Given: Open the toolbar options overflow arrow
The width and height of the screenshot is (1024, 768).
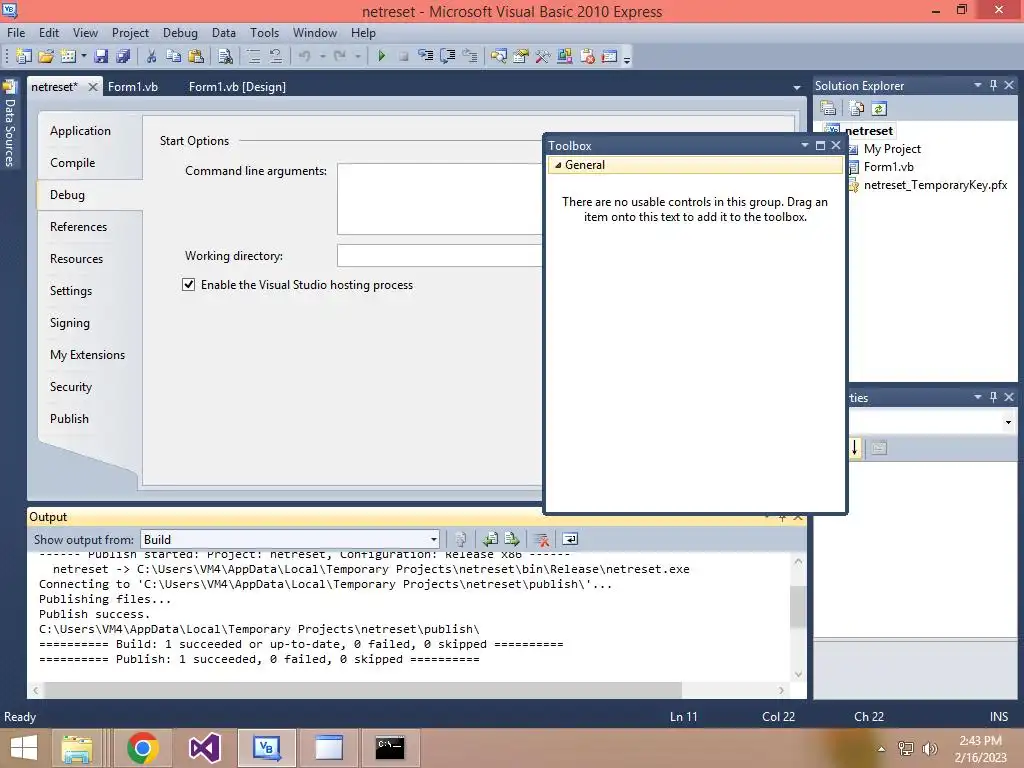Looking at the screenshot, I should (627, 57).
